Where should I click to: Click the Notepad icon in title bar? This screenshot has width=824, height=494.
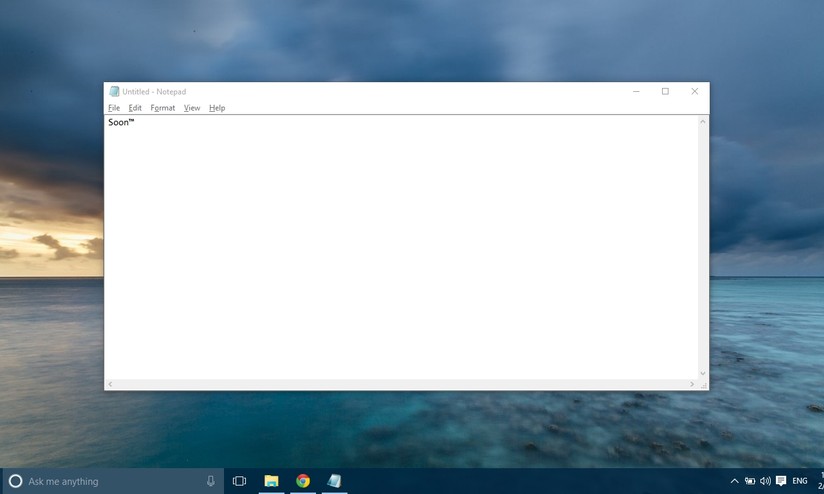pos(114,92)
